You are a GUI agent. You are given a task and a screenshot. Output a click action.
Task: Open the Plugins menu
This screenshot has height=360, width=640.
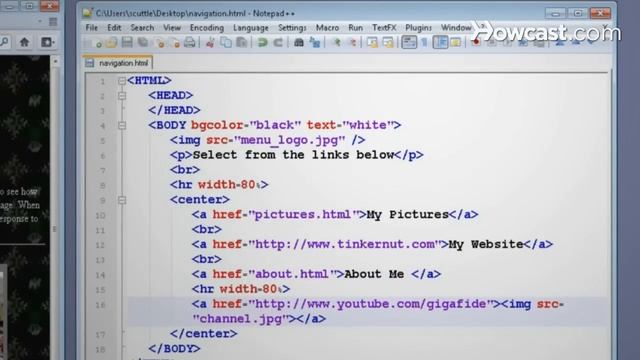418,28
